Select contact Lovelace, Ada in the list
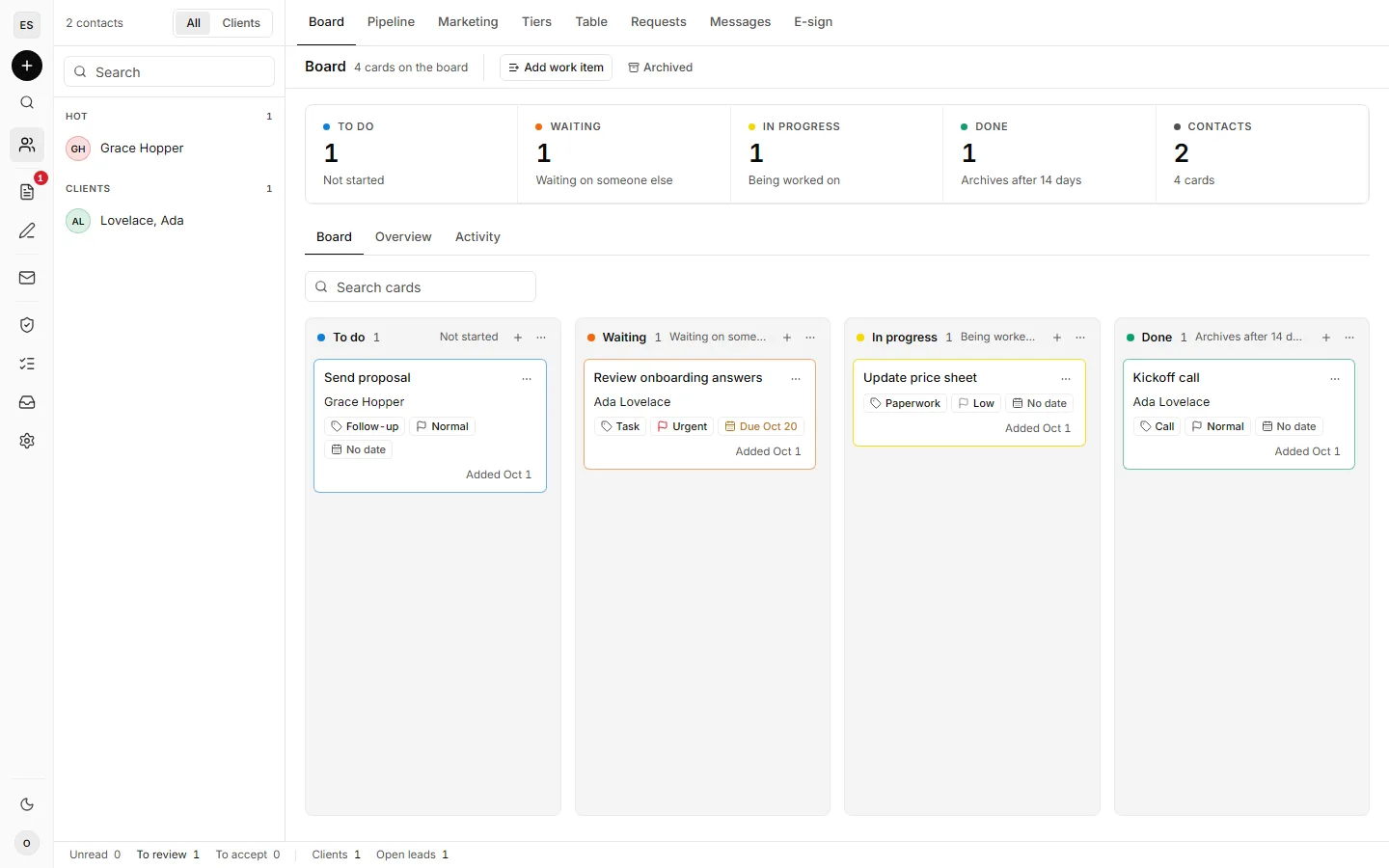This screenshot has width=1389, height=868. click(170, 221)
